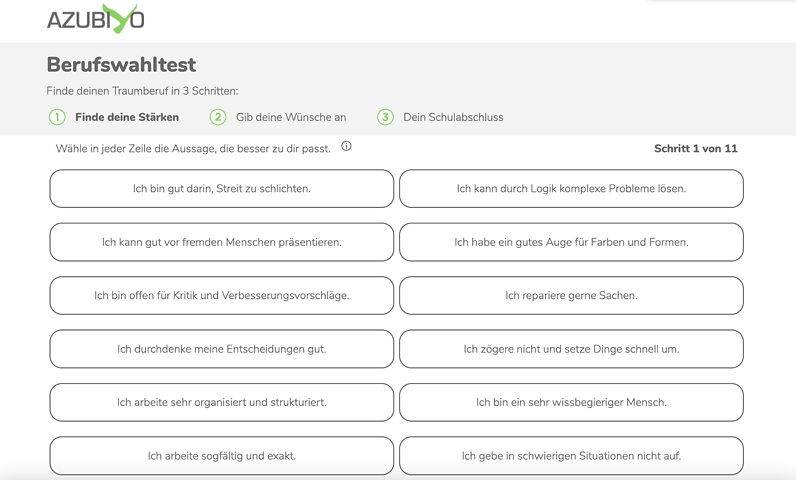796x480 pixels.
Task: Click the 'Berufswahltest' heading
Action: [x=121, y=65]
